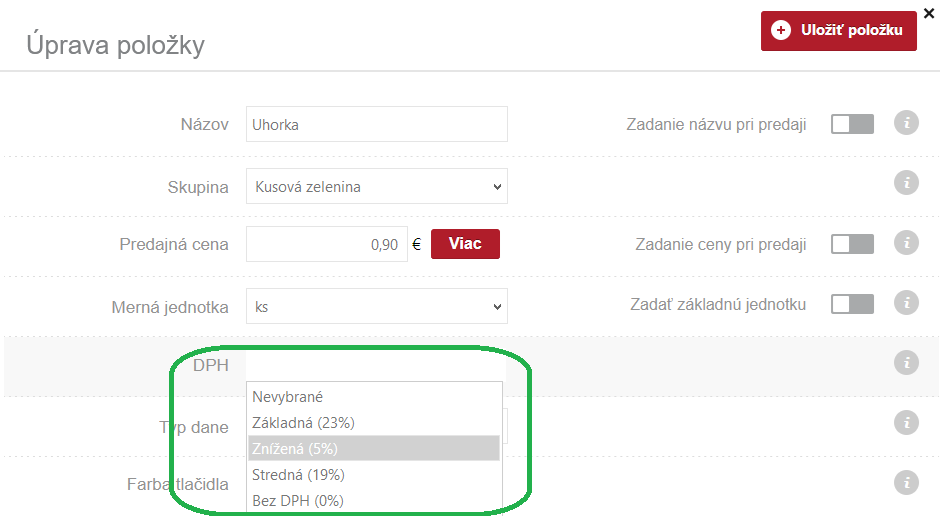Click info icon beside Zadať základnú jednotku
This screenshot has width=940, height=516.
906,303
